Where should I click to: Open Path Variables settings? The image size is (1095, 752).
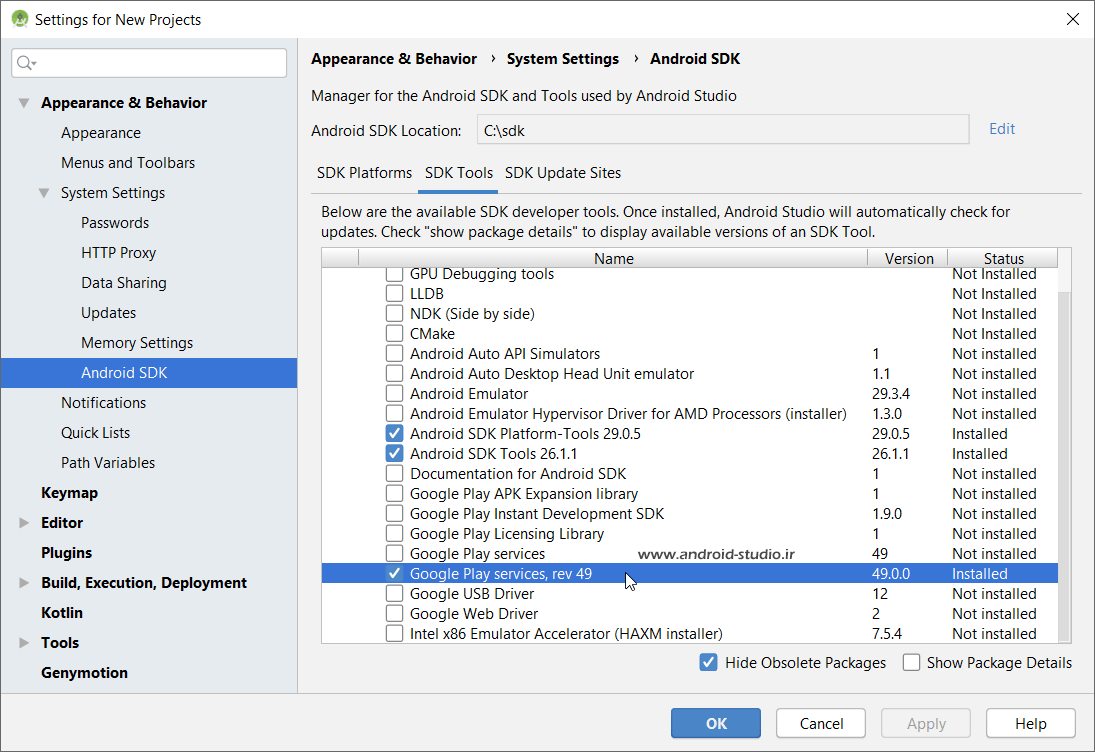point(108,464)
